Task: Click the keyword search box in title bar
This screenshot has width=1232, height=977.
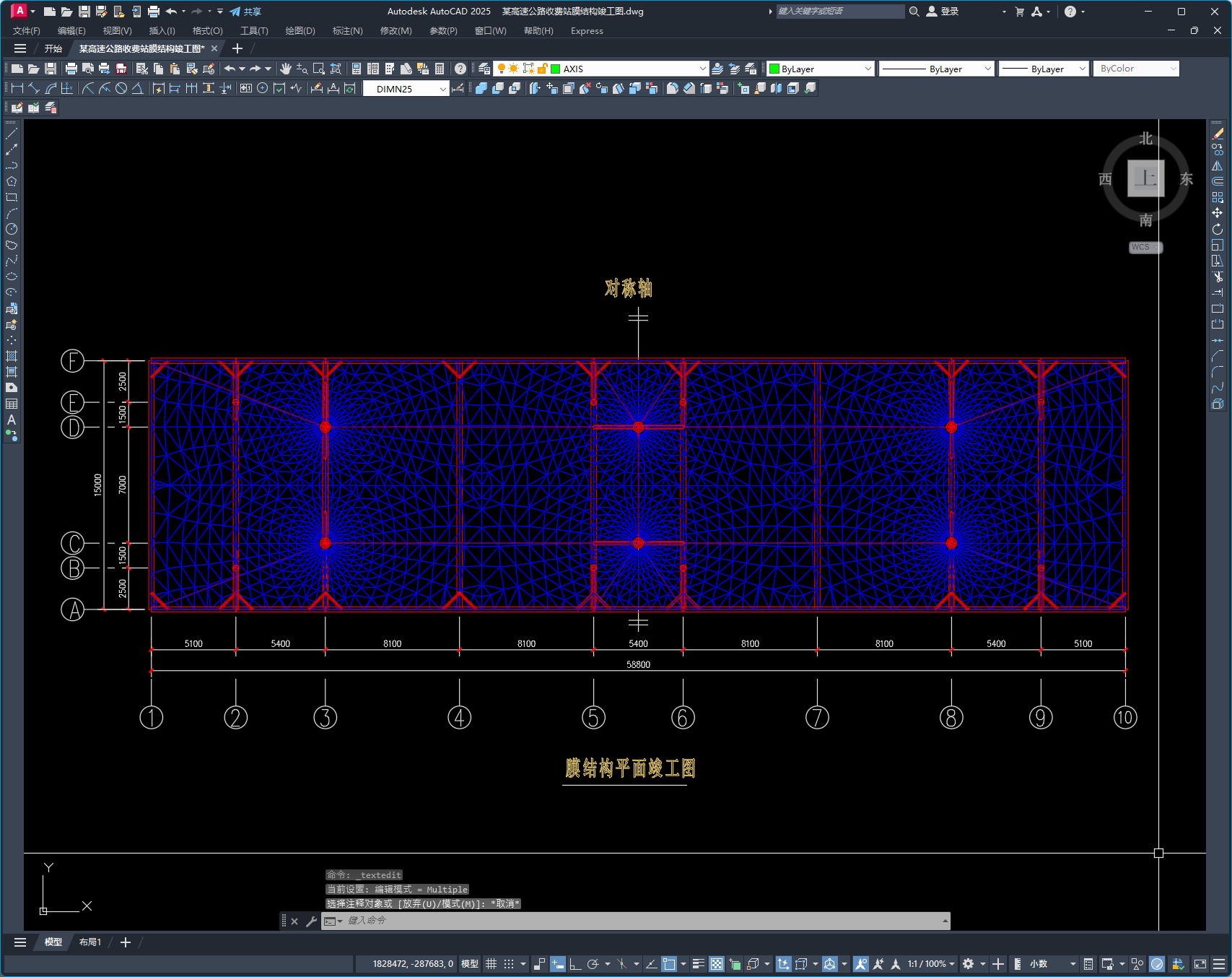Action: coord(839,11)
